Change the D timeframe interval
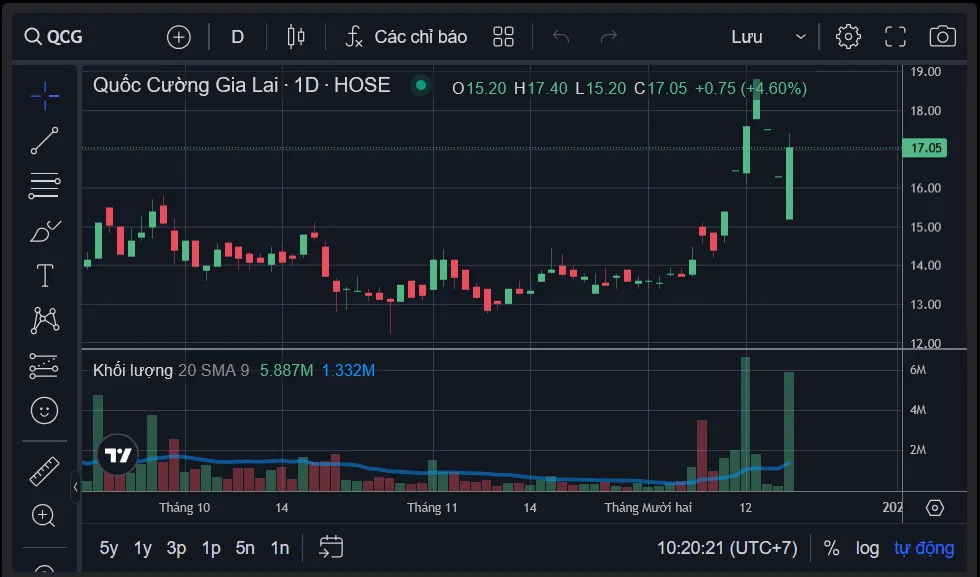Screen dimensions: 980x577 [x=238, y=37]
